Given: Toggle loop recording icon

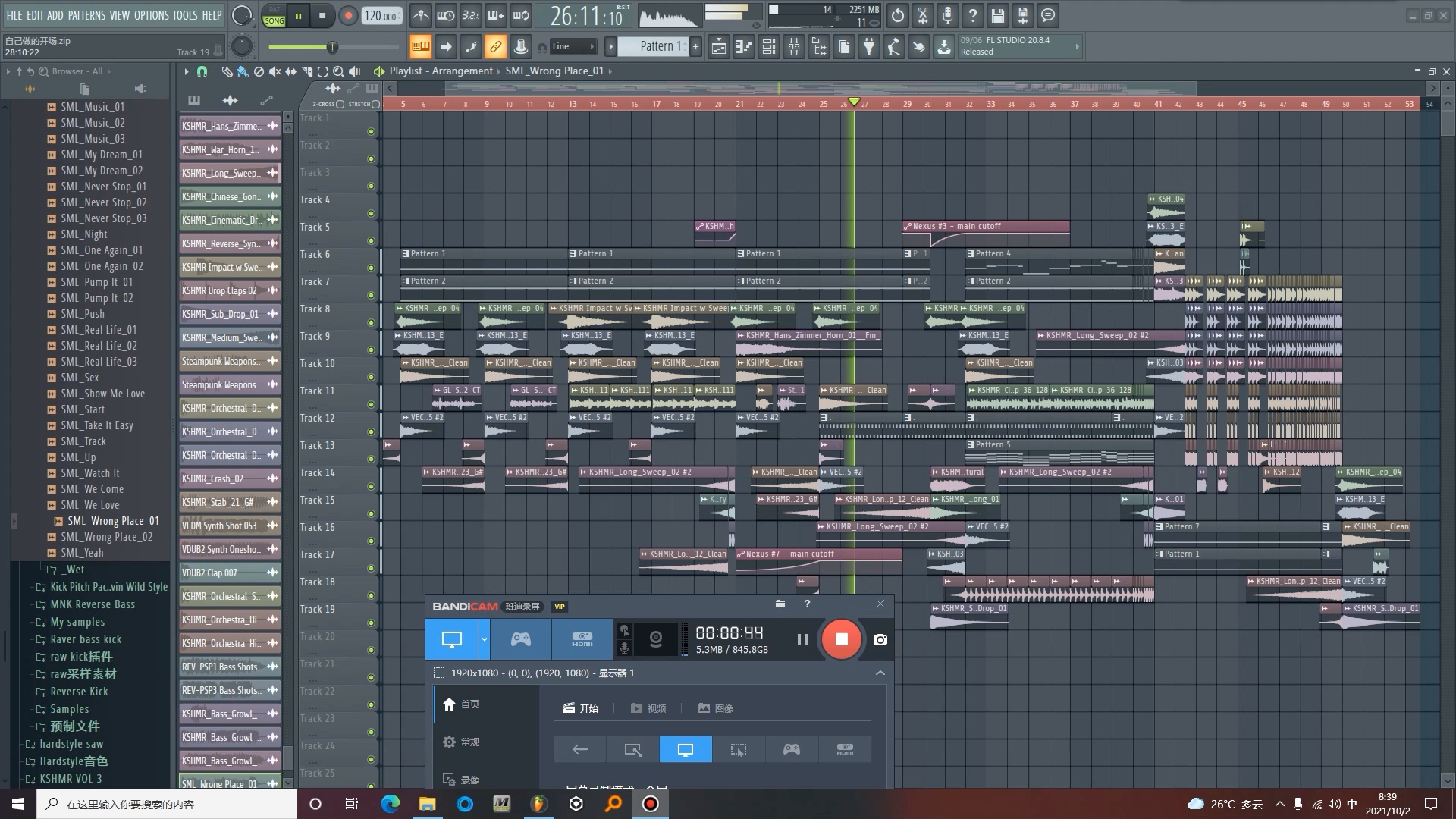Looking at the screenshot, I should (521, 15).
